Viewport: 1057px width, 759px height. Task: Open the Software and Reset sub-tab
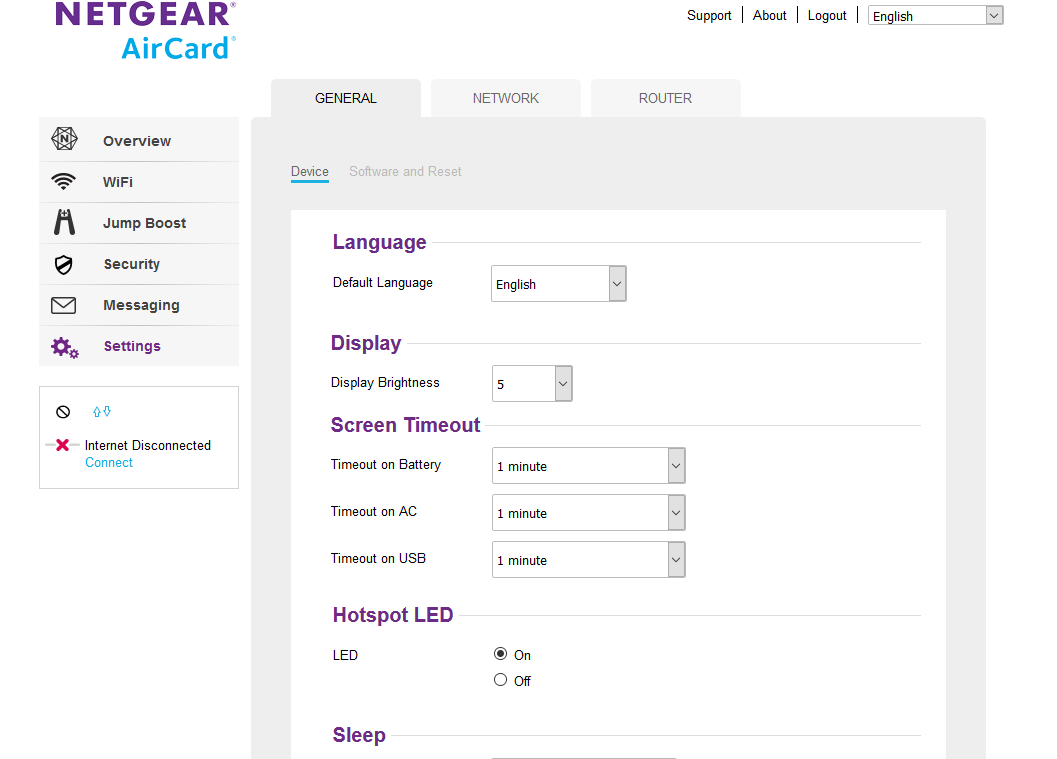pos(405,171)
